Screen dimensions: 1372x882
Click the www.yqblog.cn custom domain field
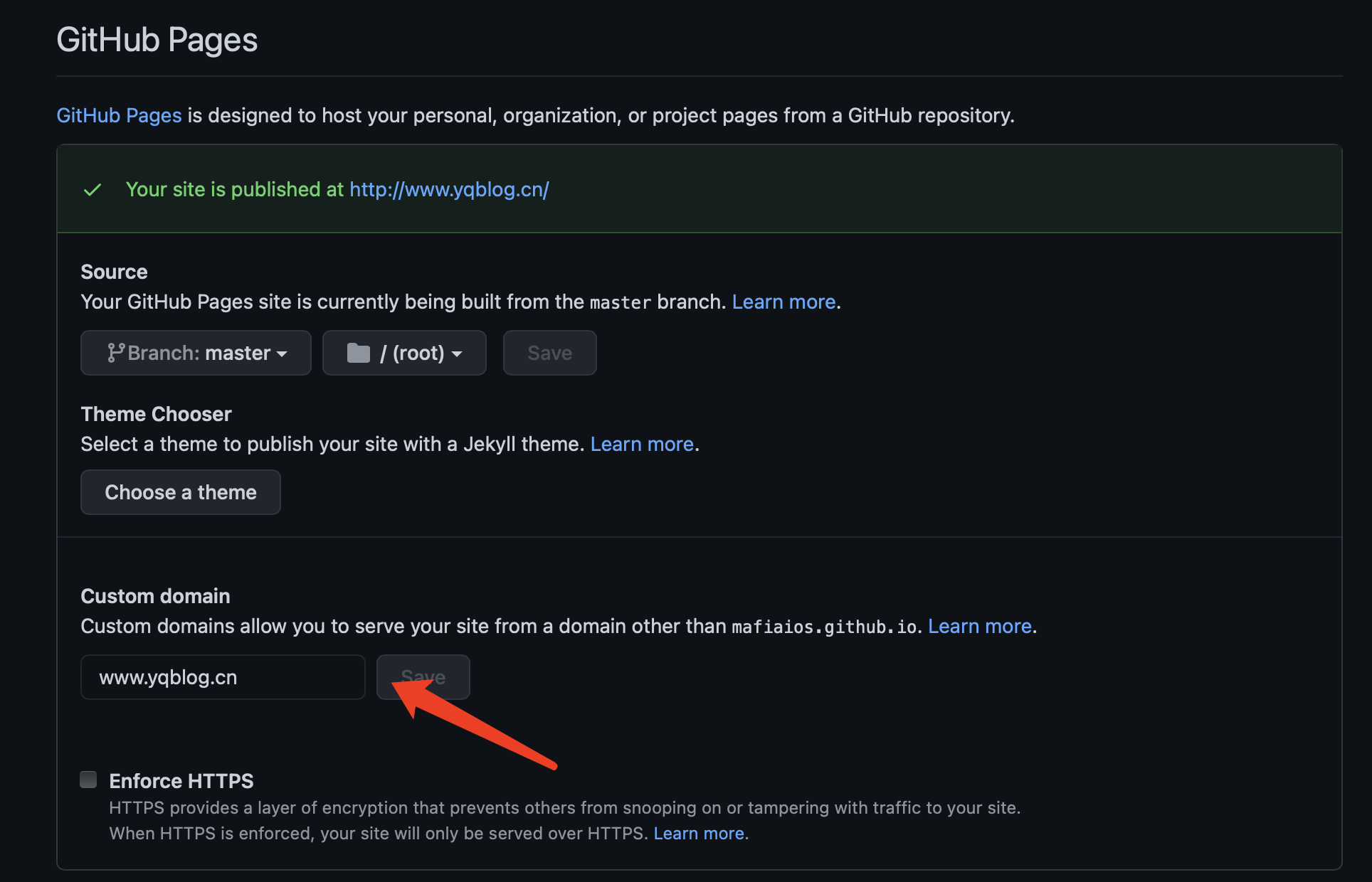[223, 677]
